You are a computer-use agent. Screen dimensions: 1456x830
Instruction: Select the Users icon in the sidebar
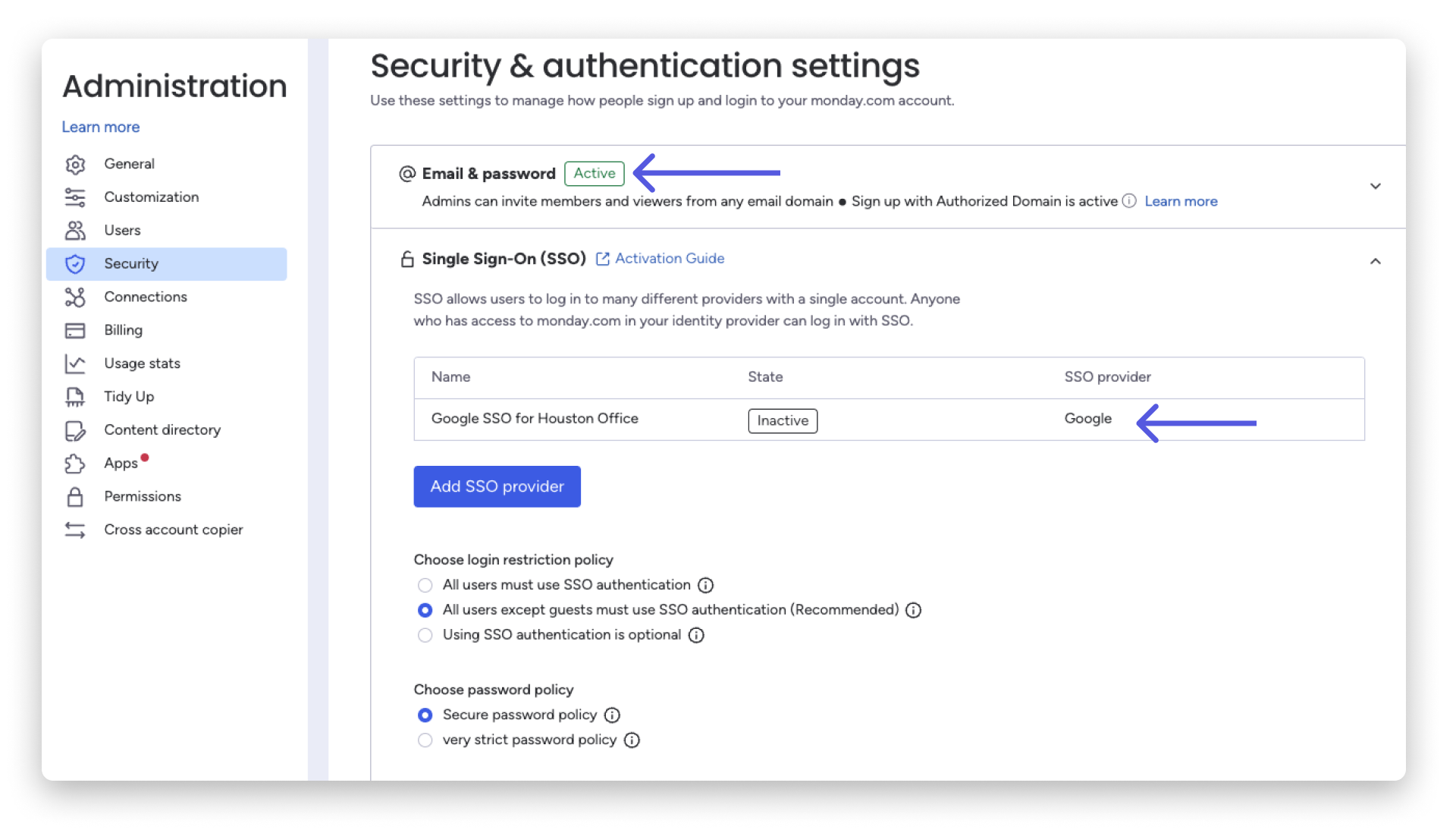pyautogui.click(x=76, y=231)
